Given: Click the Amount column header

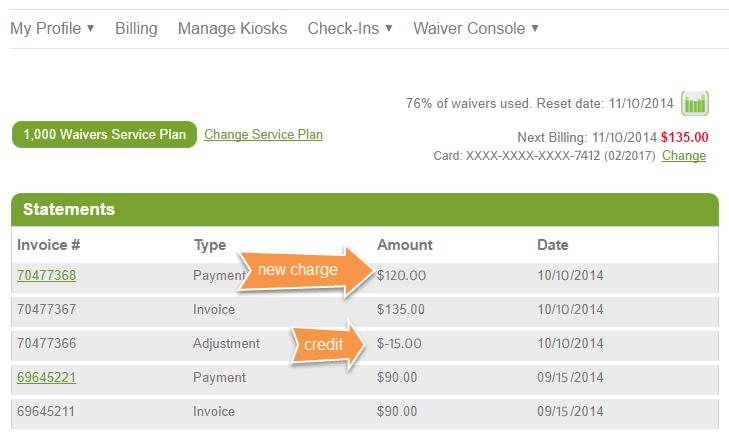Looking at the screenshot, I should [404, 244].
